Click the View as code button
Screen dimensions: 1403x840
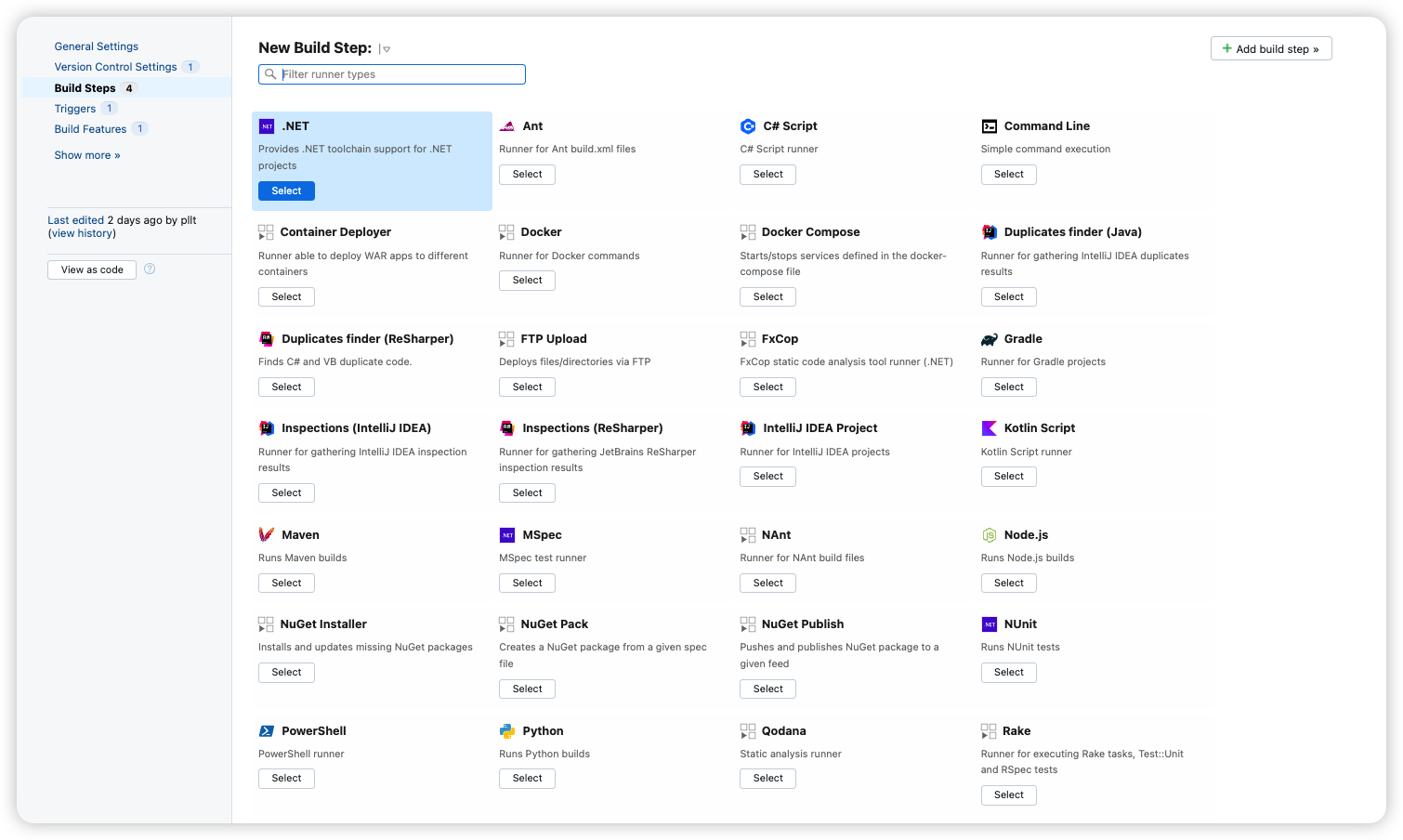click(x=92, y=269)
